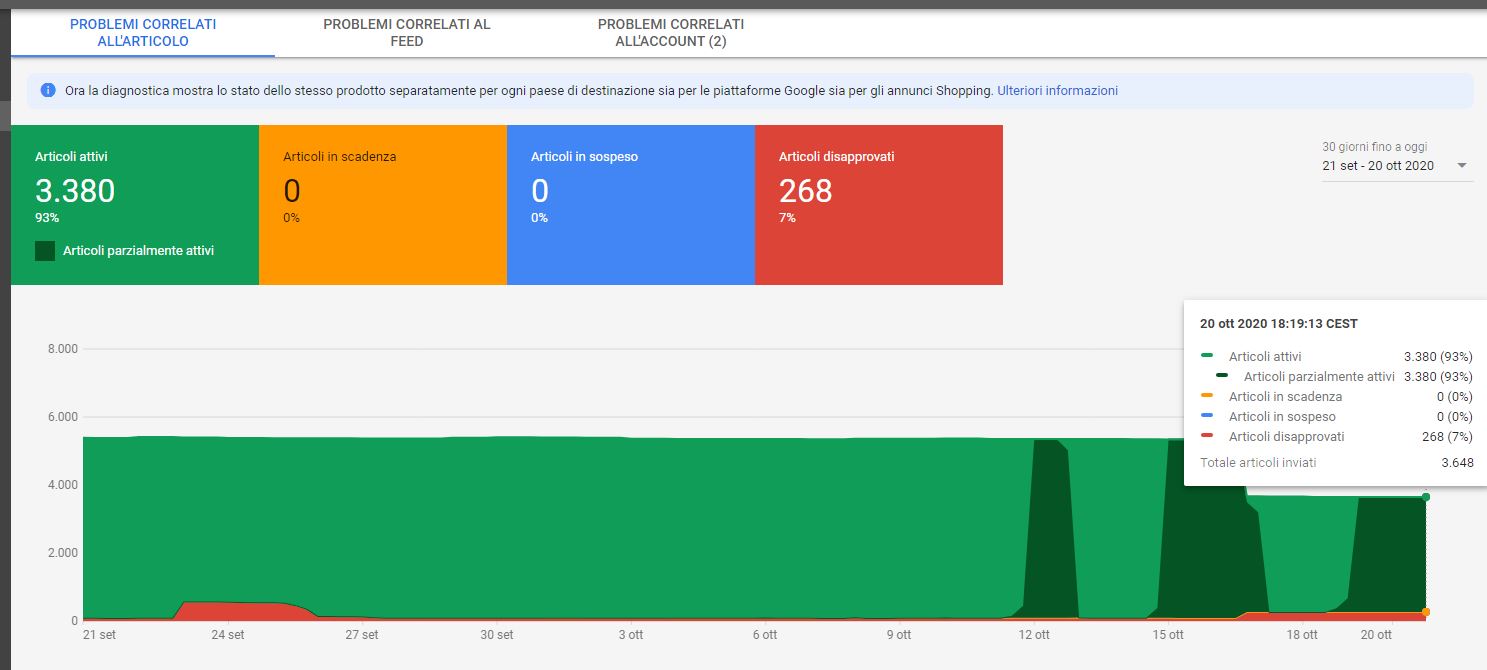Click the 268 disapproved items count

(805, 190)
